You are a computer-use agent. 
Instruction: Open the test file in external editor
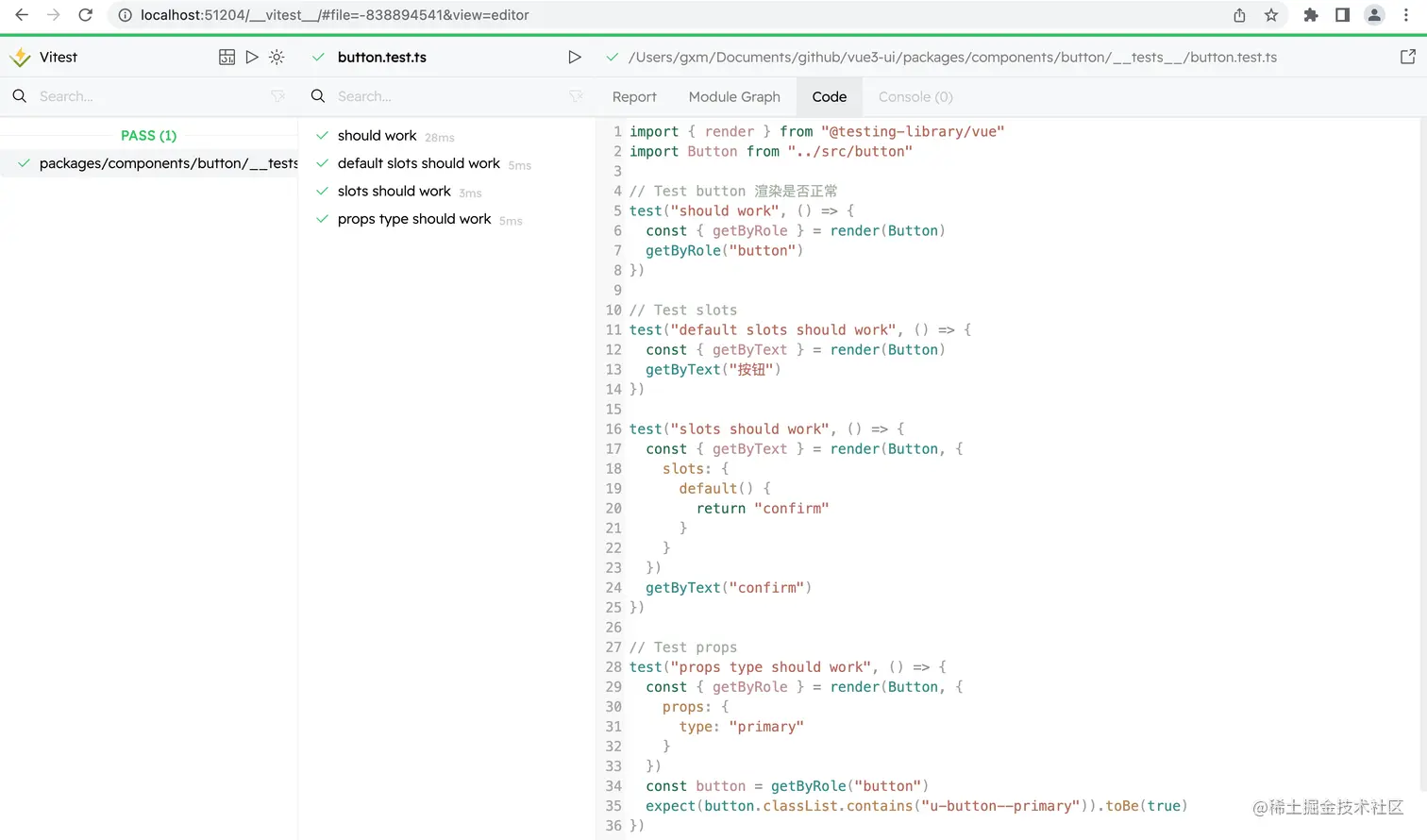[x=1408, y=57]
